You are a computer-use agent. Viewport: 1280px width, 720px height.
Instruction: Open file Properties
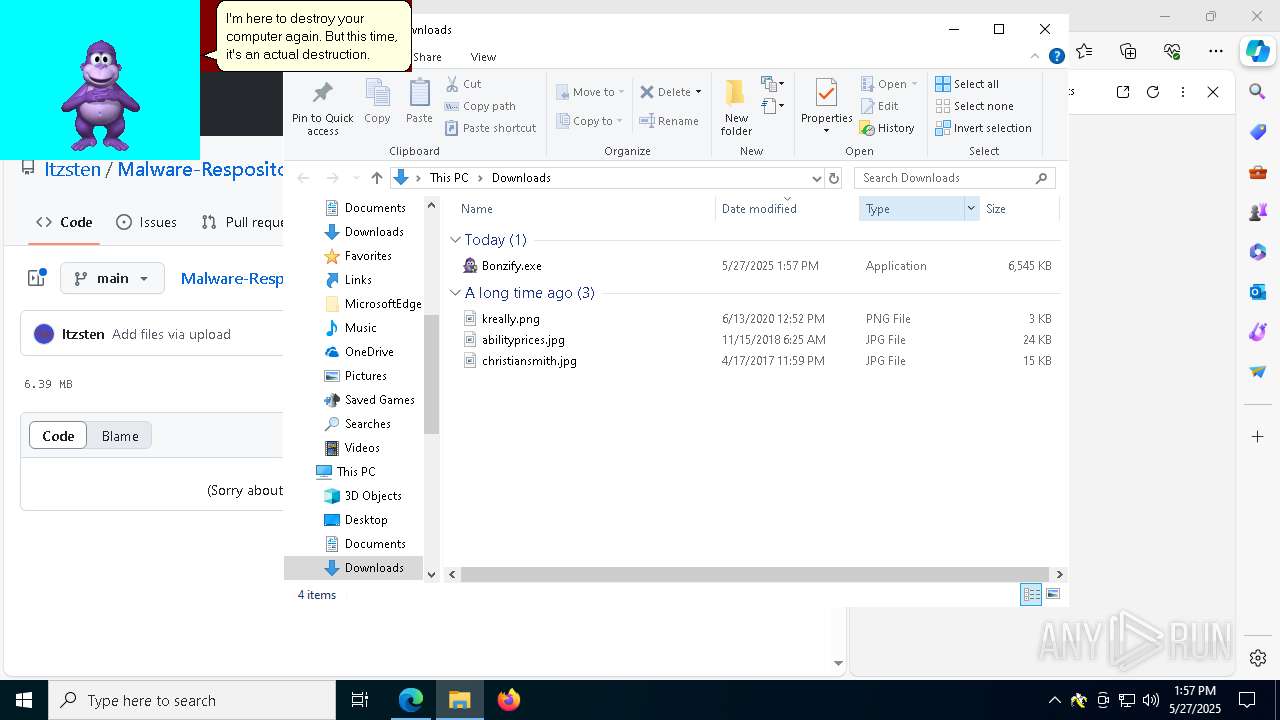[826, 107]
